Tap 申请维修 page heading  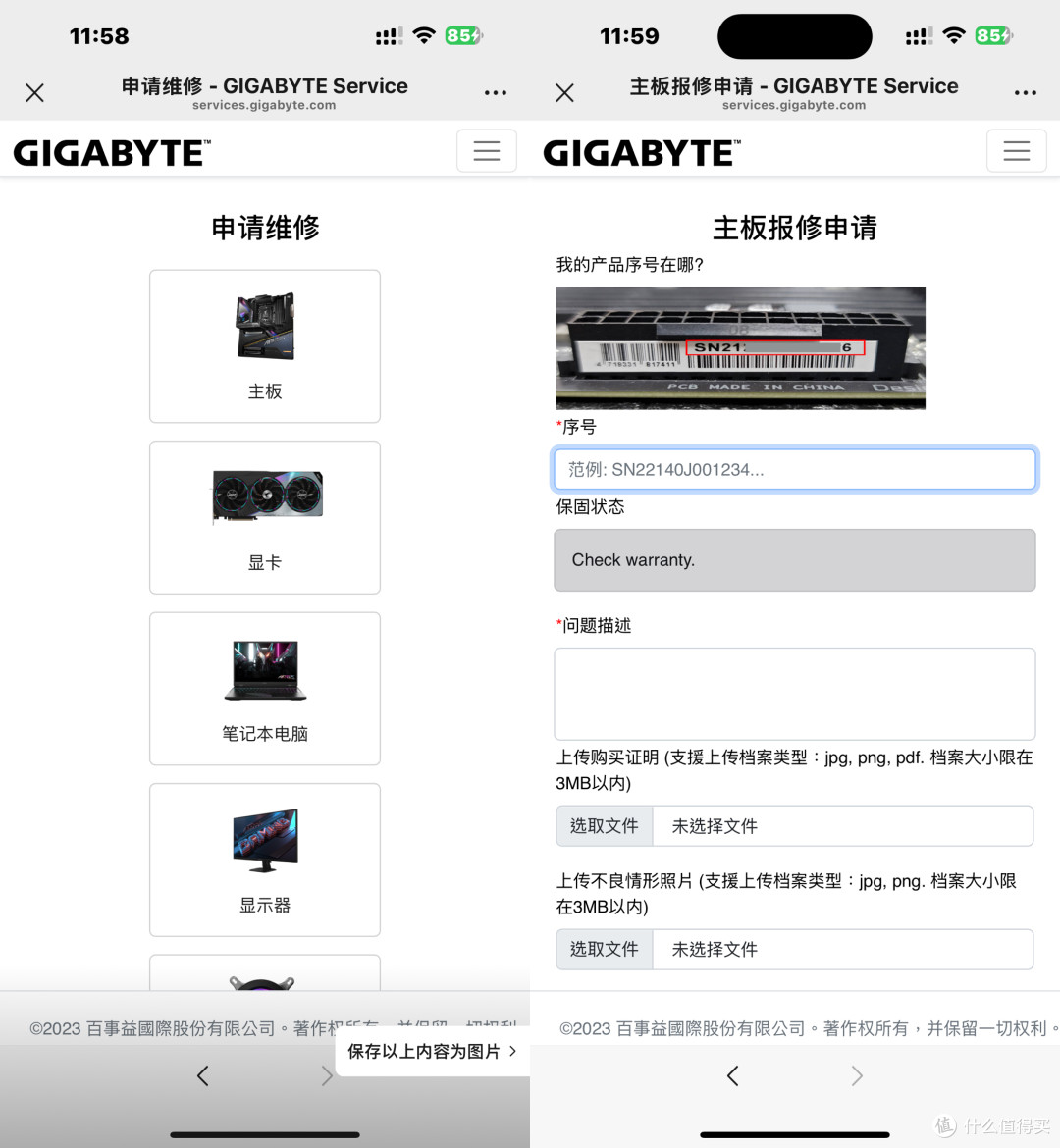265,228
